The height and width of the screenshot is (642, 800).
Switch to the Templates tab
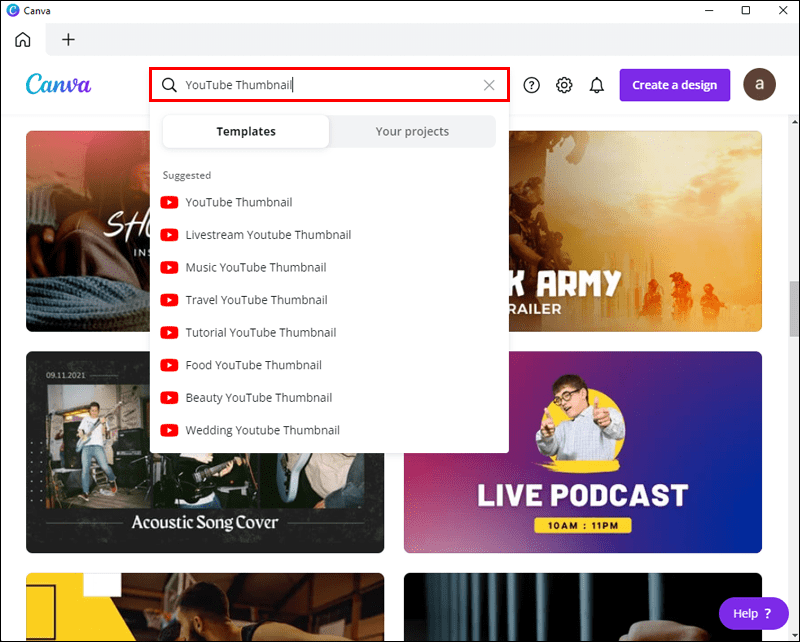[246, 131]
